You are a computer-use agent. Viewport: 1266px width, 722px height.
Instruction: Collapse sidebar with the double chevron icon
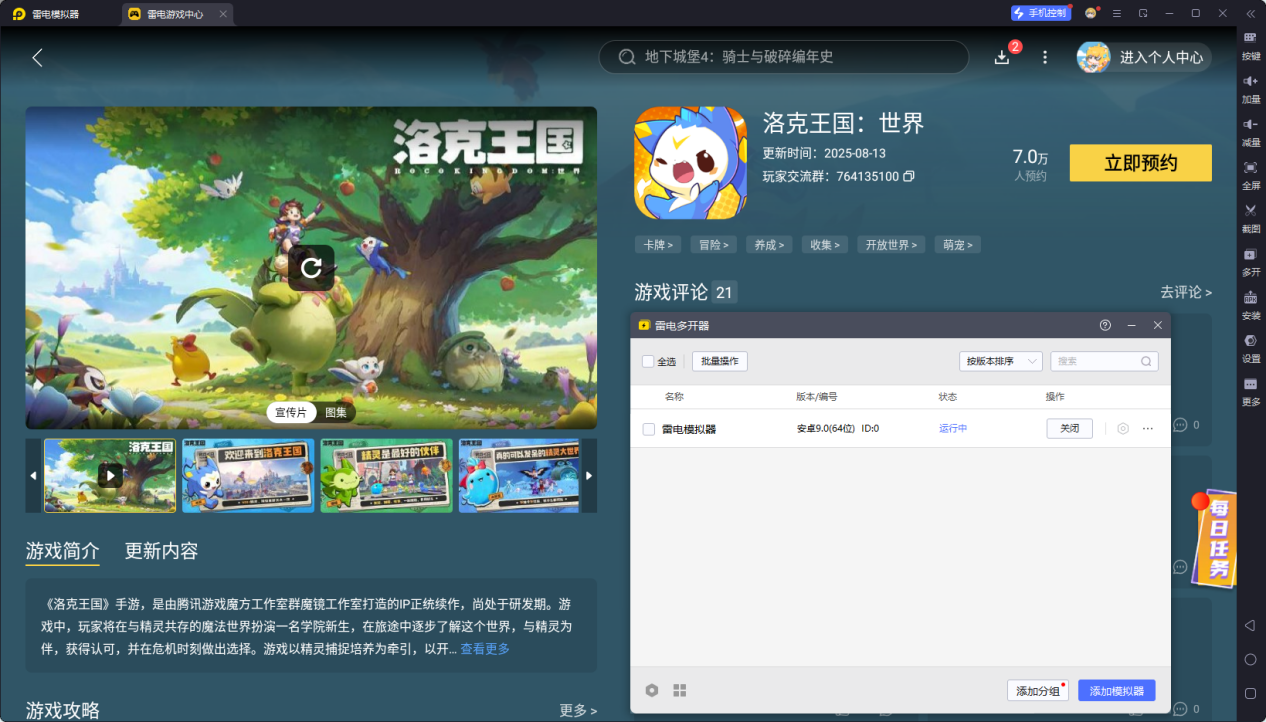[1250, 13]
